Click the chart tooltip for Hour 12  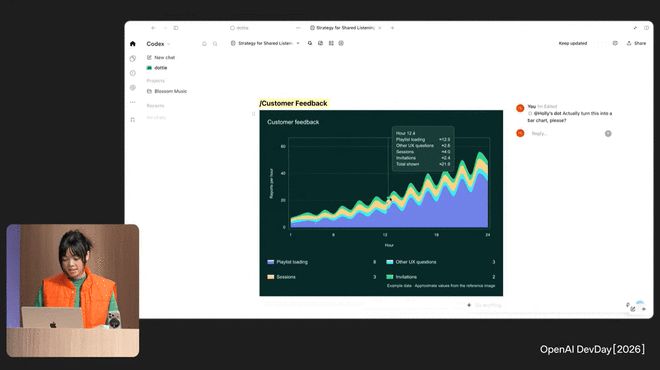pos(423,149)
